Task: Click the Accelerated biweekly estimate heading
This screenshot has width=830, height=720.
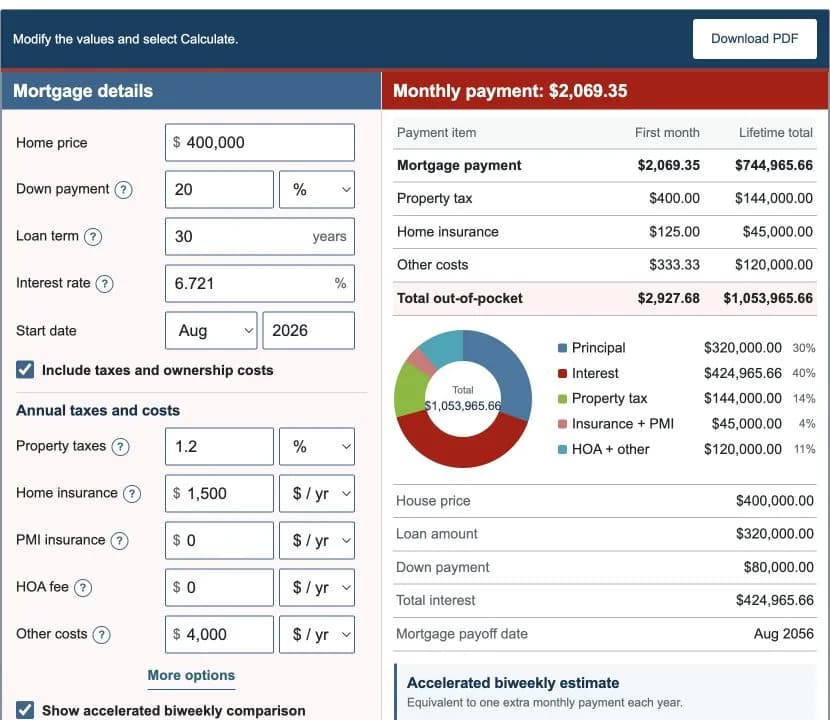Action: 513,683
